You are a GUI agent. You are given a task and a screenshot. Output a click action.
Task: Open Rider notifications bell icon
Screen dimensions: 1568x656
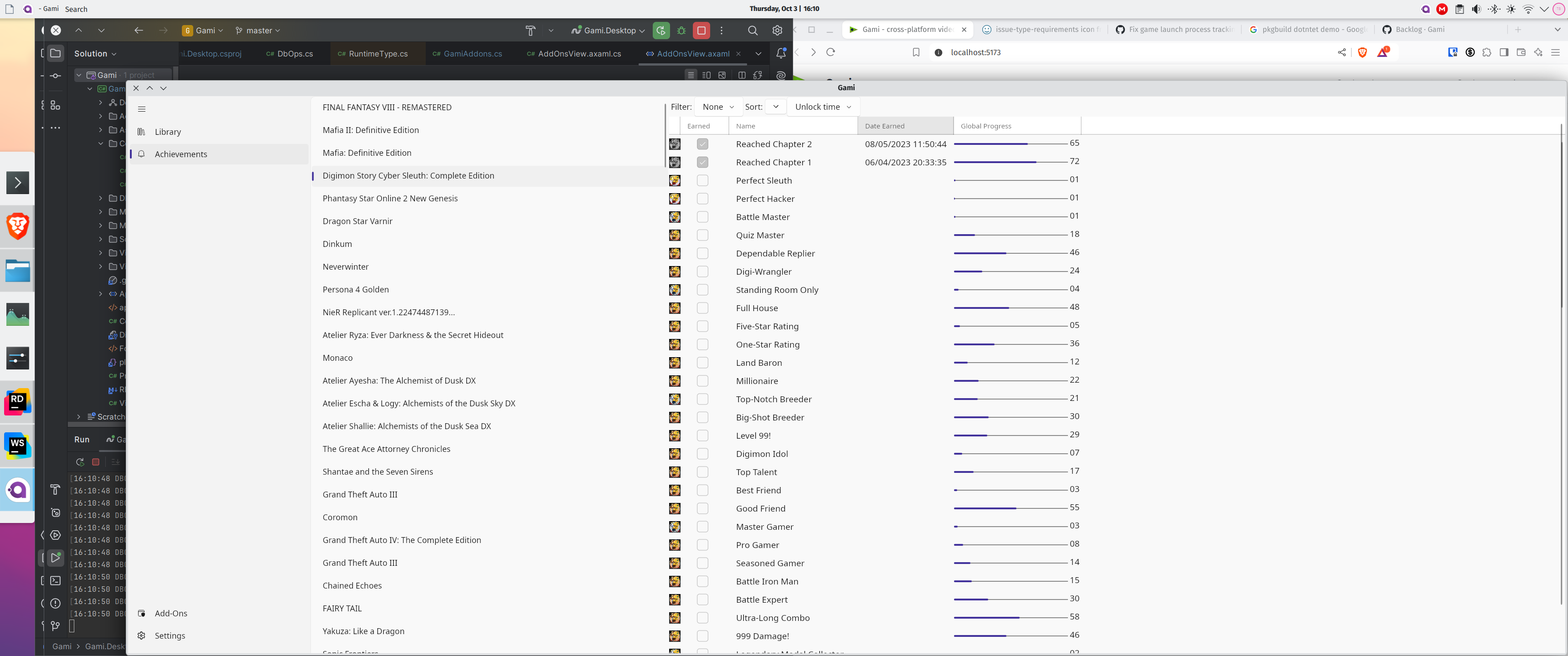tap(781, 54)
